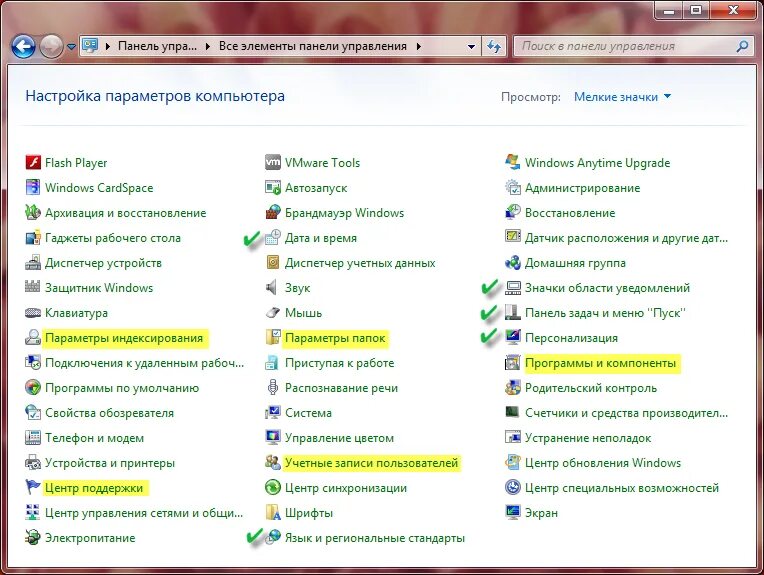The image size is (764, 575).
Task: Click the VMware Tools icon
Action: (x=273, y=162)
